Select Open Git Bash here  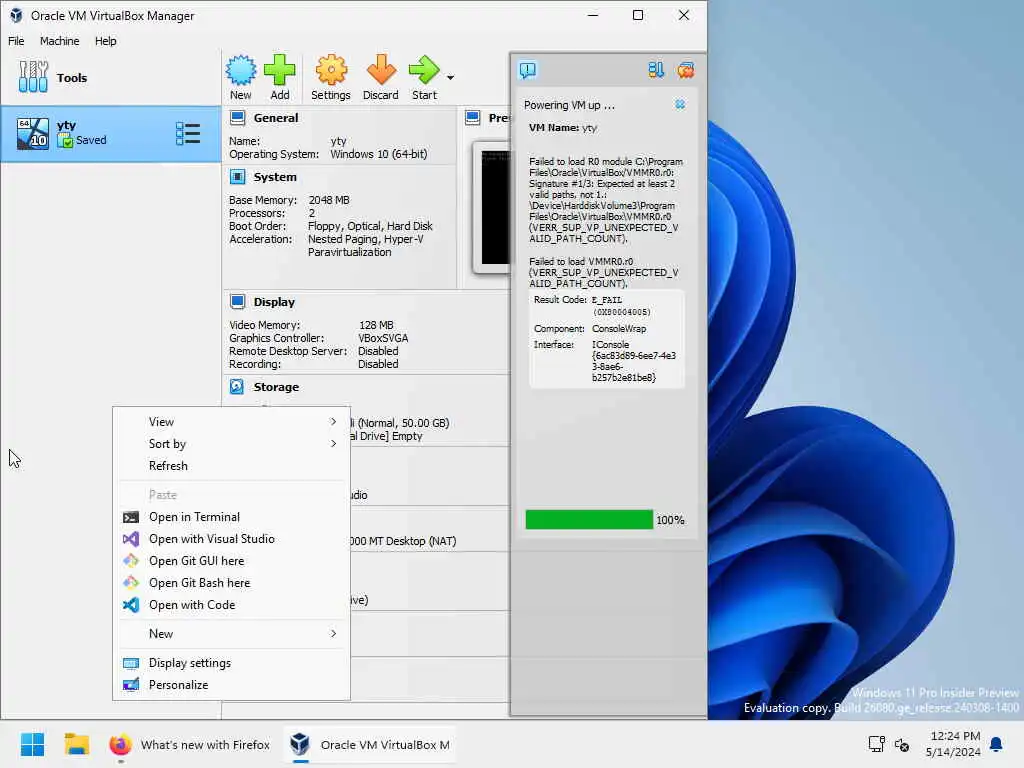point(231,583)
